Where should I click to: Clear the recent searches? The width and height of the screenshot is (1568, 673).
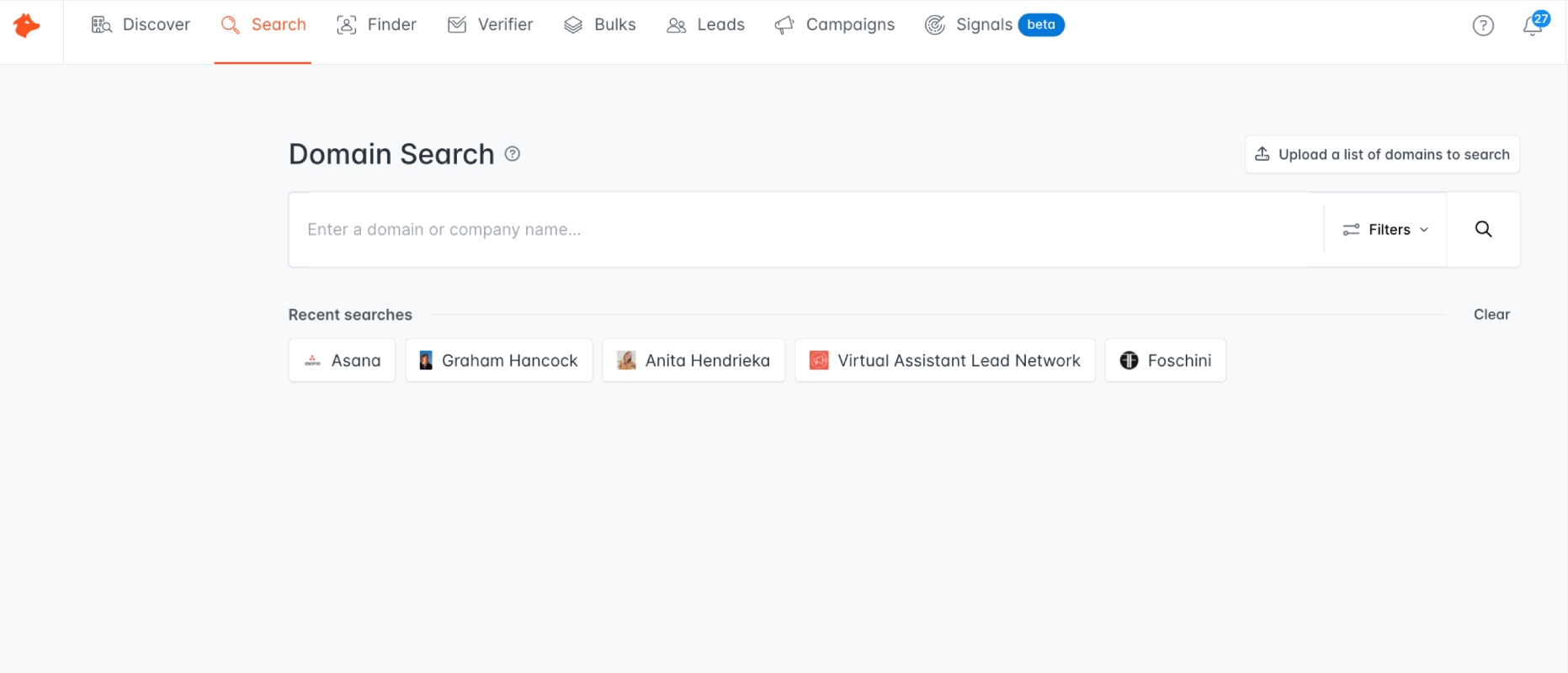1491,315
